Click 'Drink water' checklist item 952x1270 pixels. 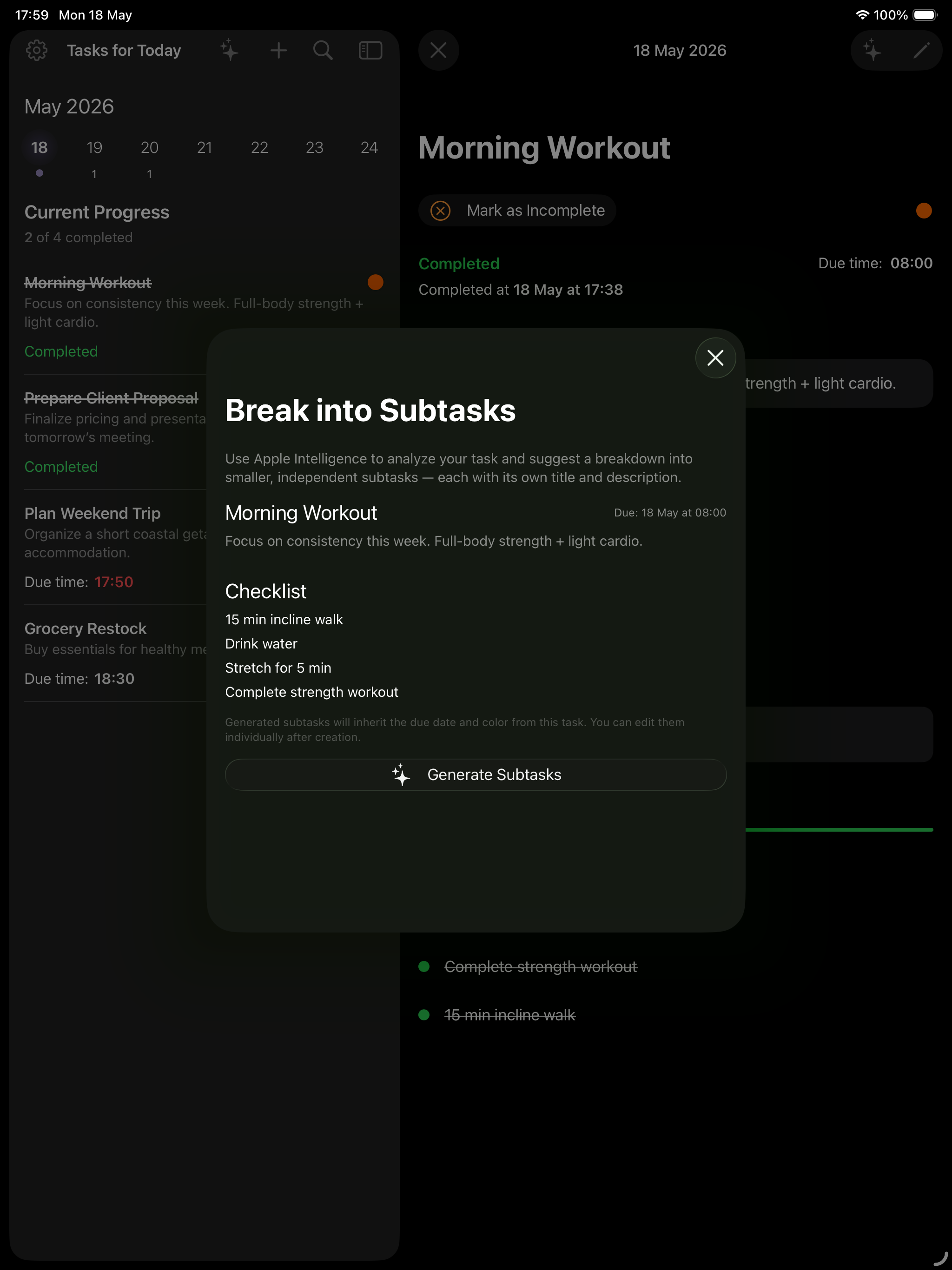click(261, 644)
